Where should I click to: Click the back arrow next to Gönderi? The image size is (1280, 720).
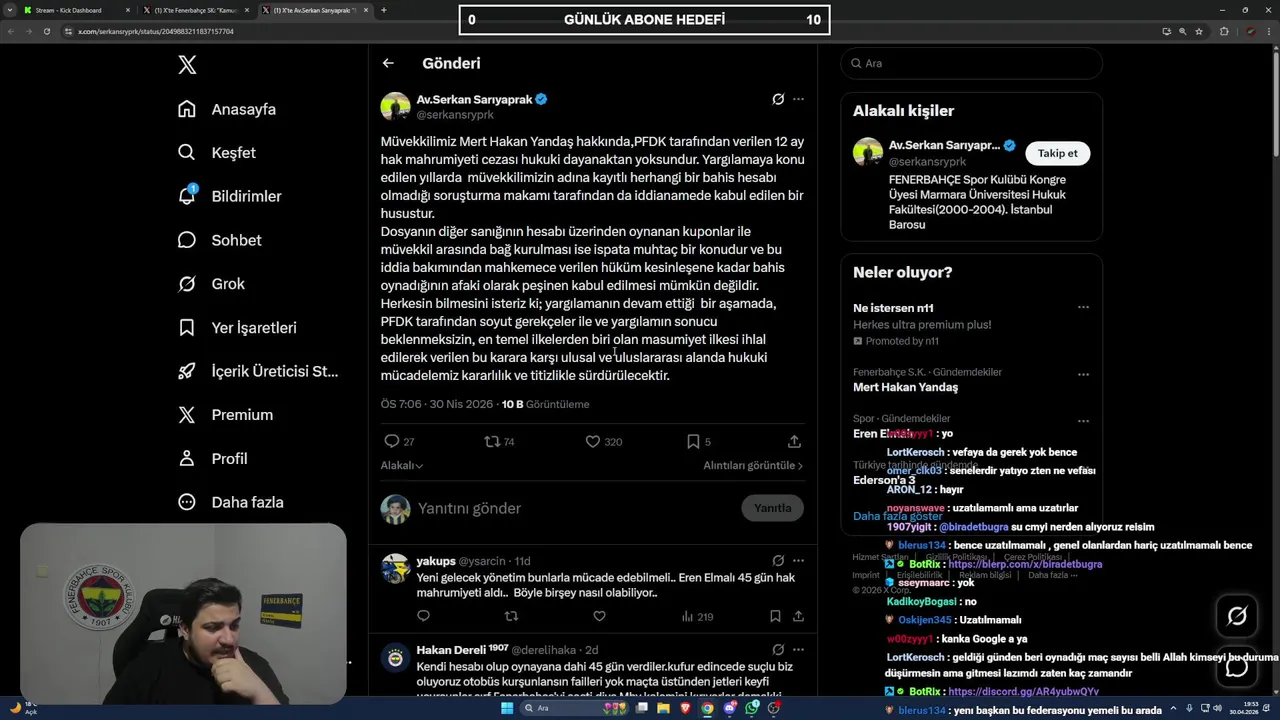(388, 63)
